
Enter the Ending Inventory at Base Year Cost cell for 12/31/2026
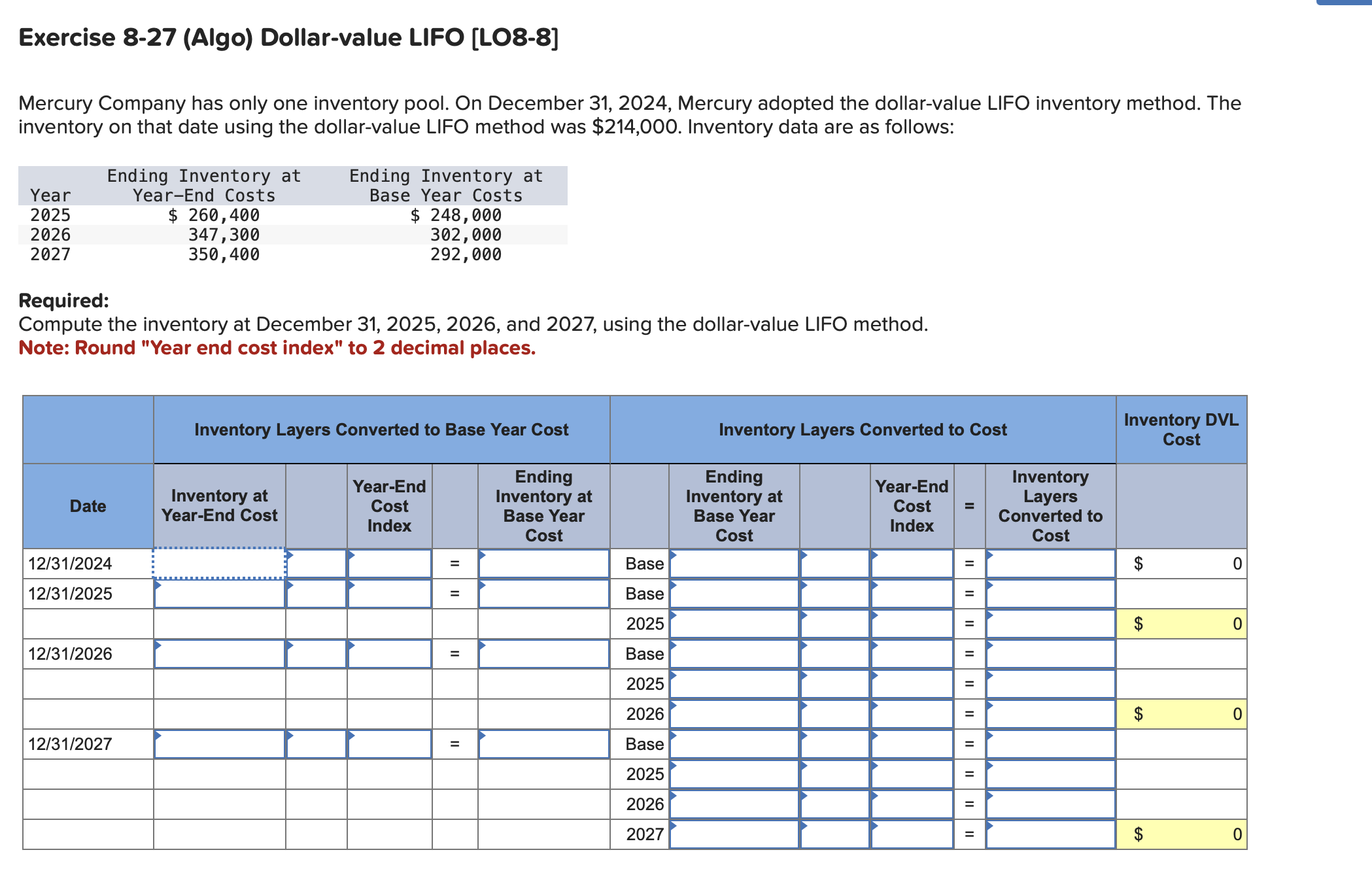[544, 653]
